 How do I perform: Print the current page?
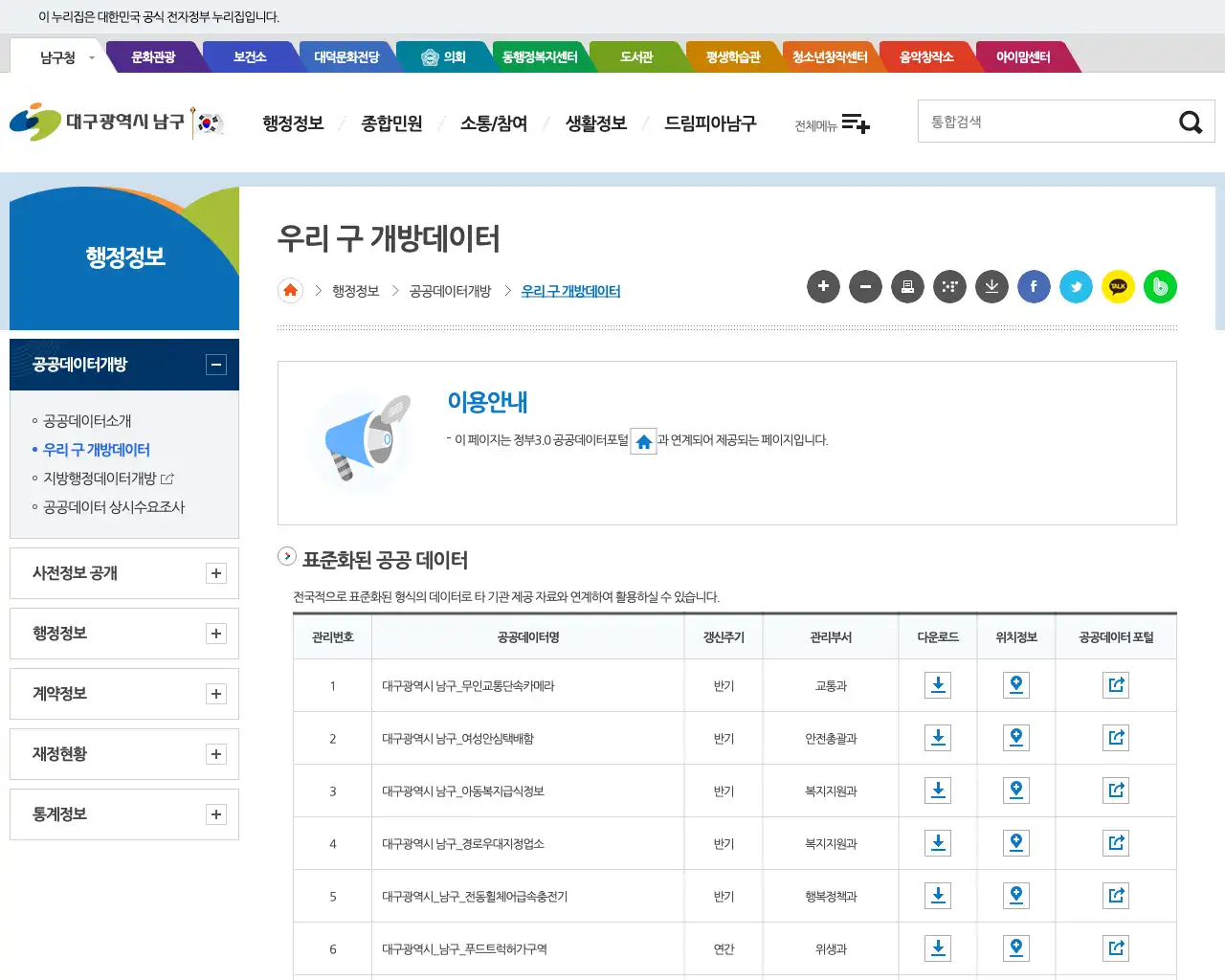point(907,286)
